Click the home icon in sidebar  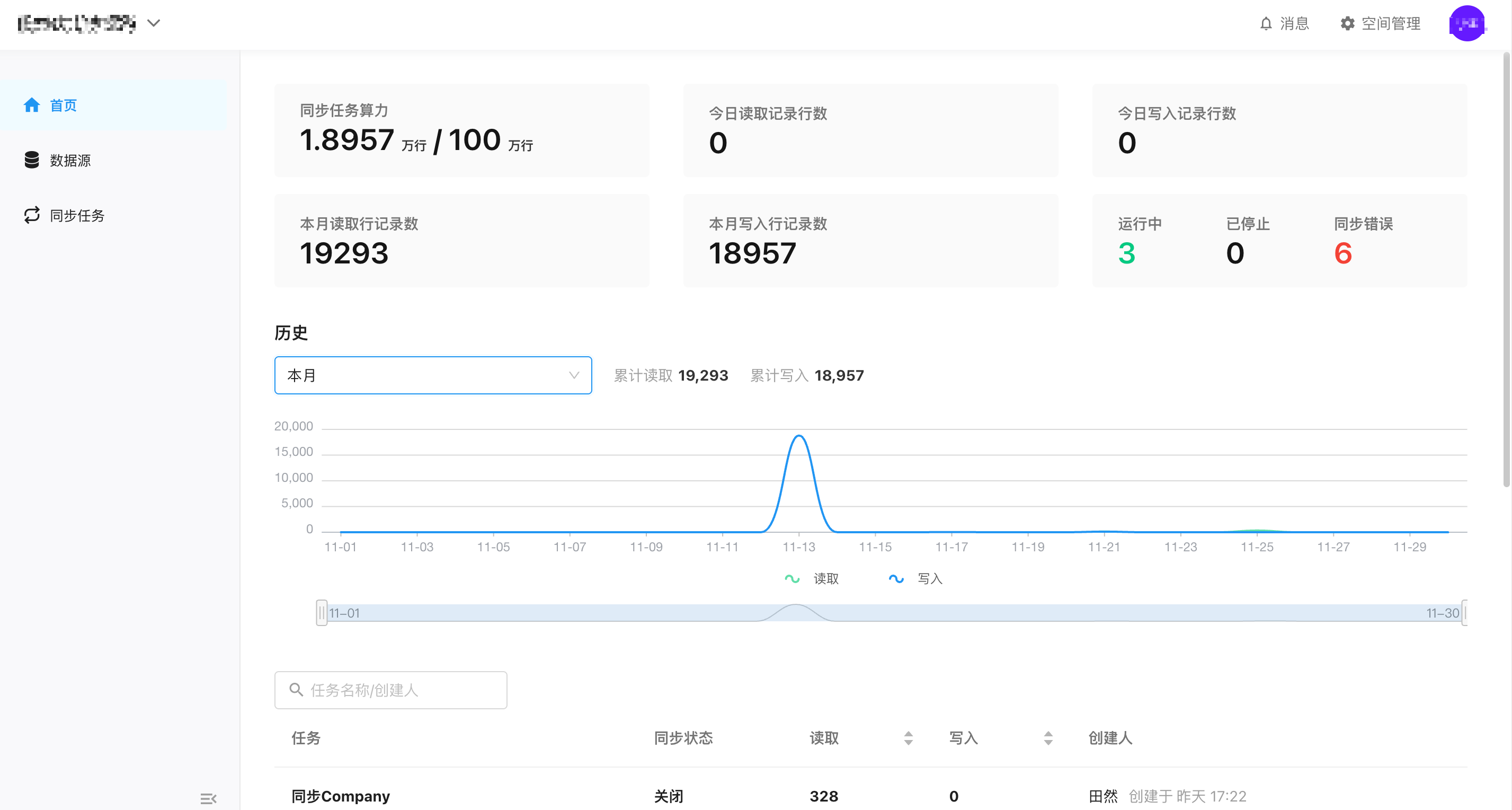coord(32,105)
